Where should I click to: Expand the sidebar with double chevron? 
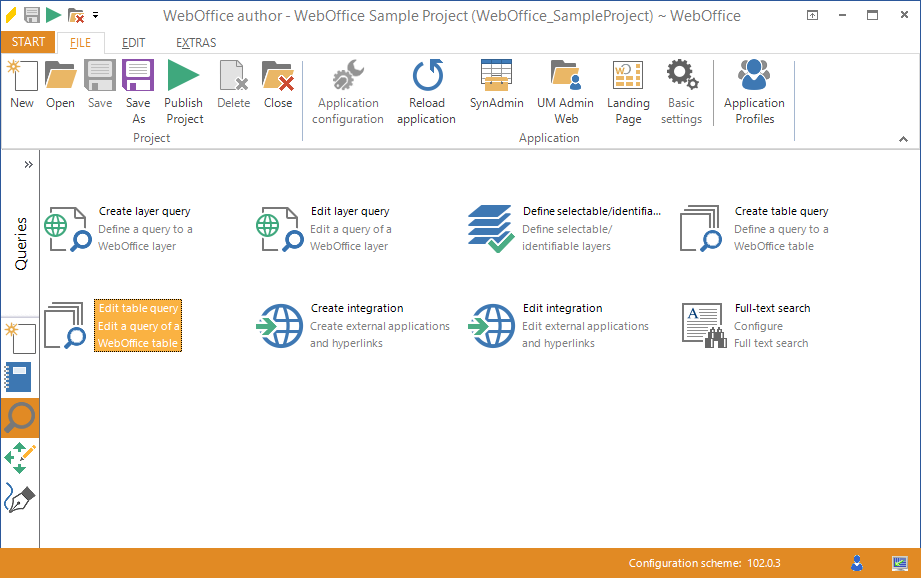(x=28, y=164)
